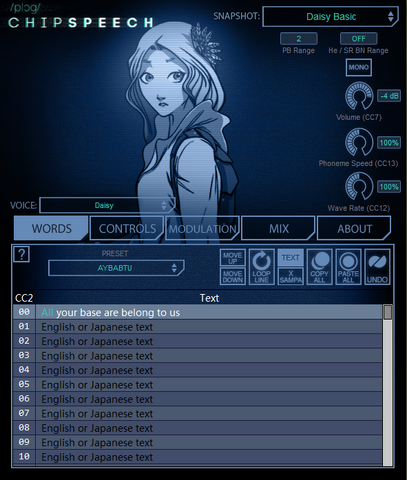Switch to the WORDS tab

(x=51, y=228)
